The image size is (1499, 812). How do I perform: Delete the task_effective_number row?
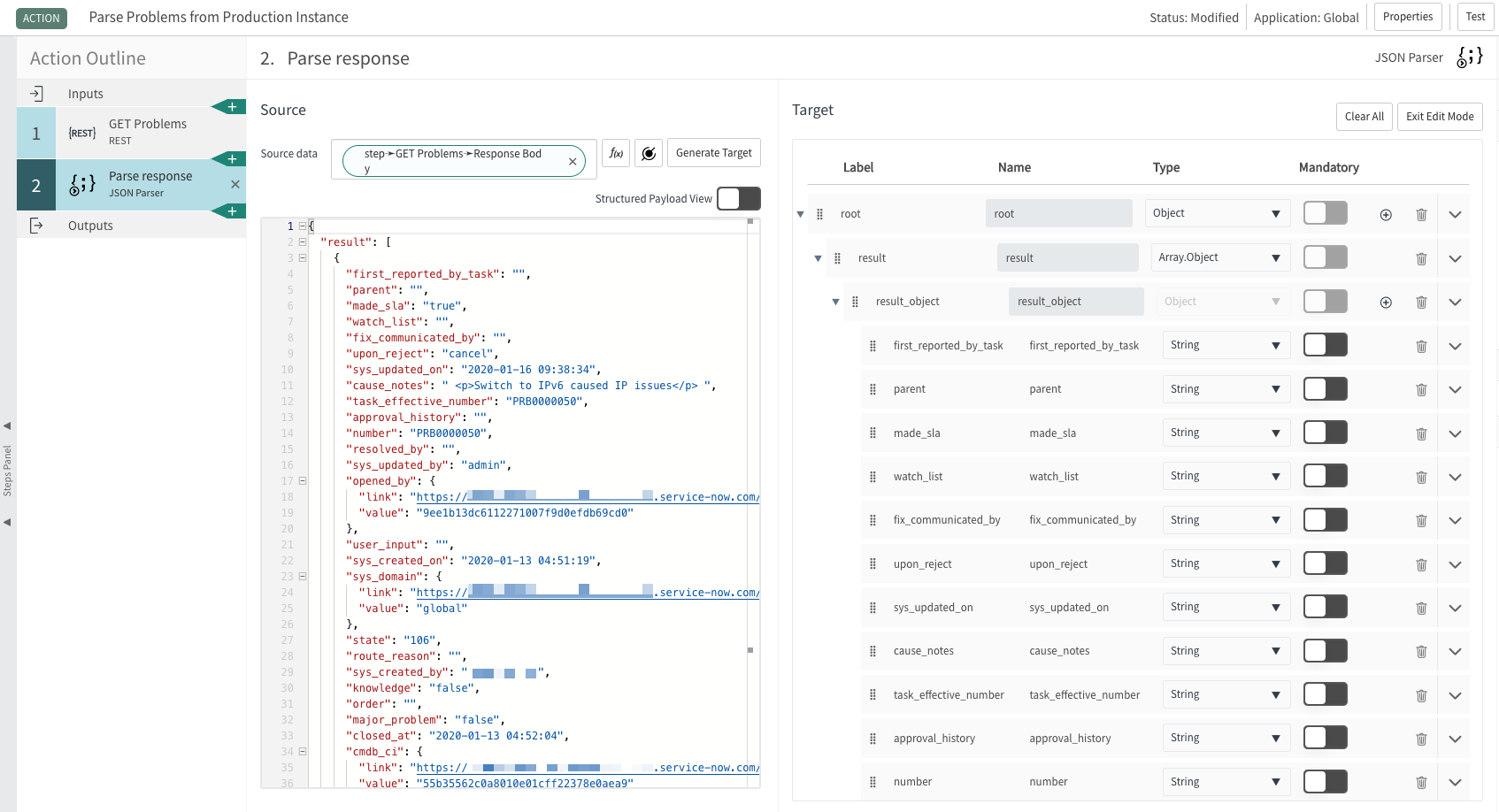tap(1421, 696)
